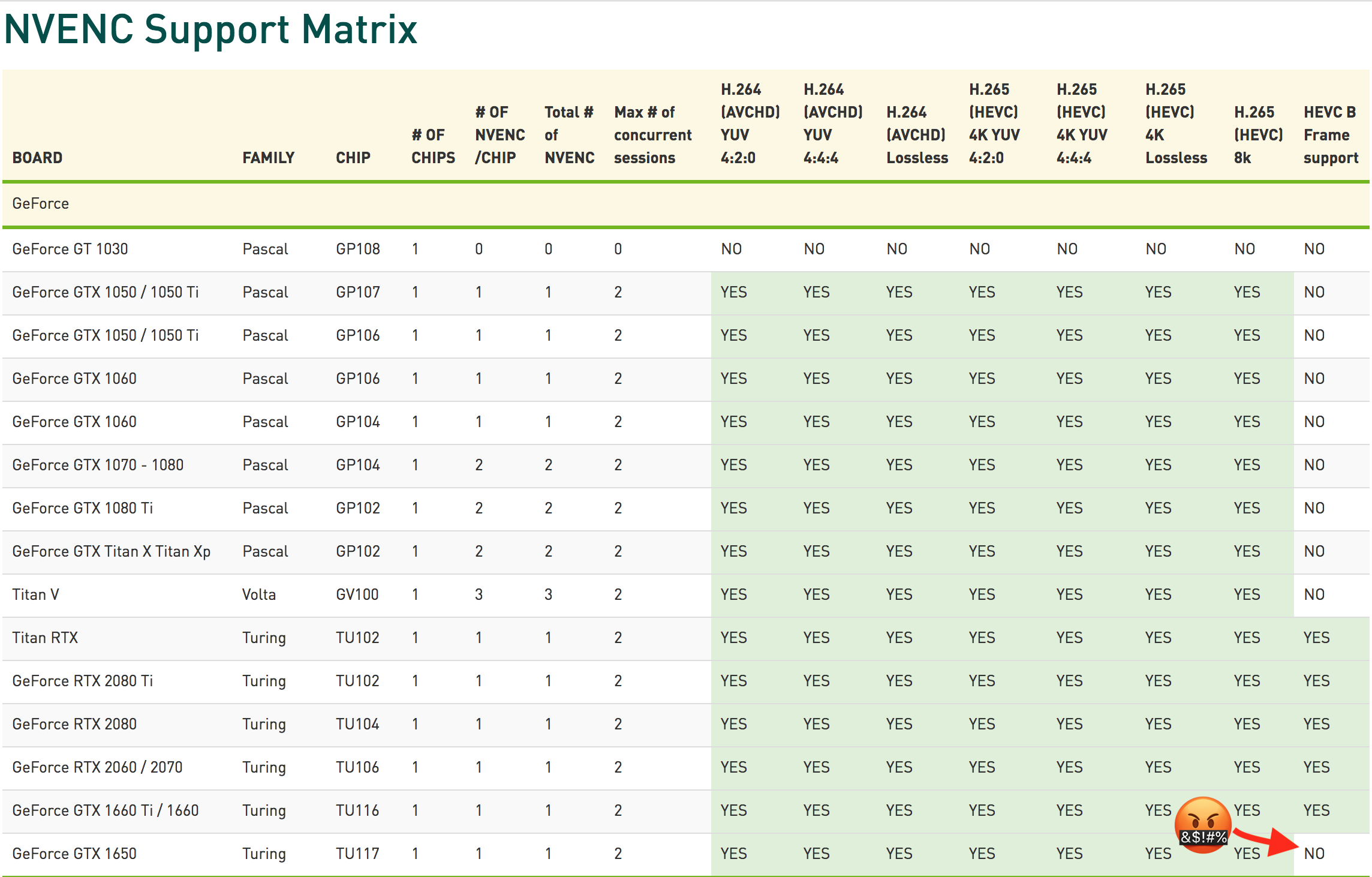Screen dimensions: 1372x877
Task: Click the Titan V board name
Action: [x=35, y=594]
